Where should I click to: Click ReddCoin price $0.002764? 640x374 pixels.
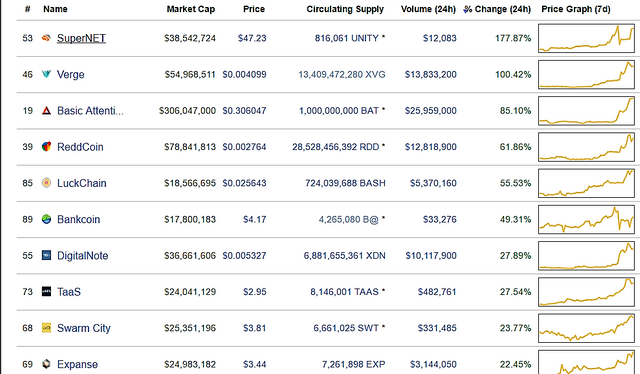click(244, 147)
